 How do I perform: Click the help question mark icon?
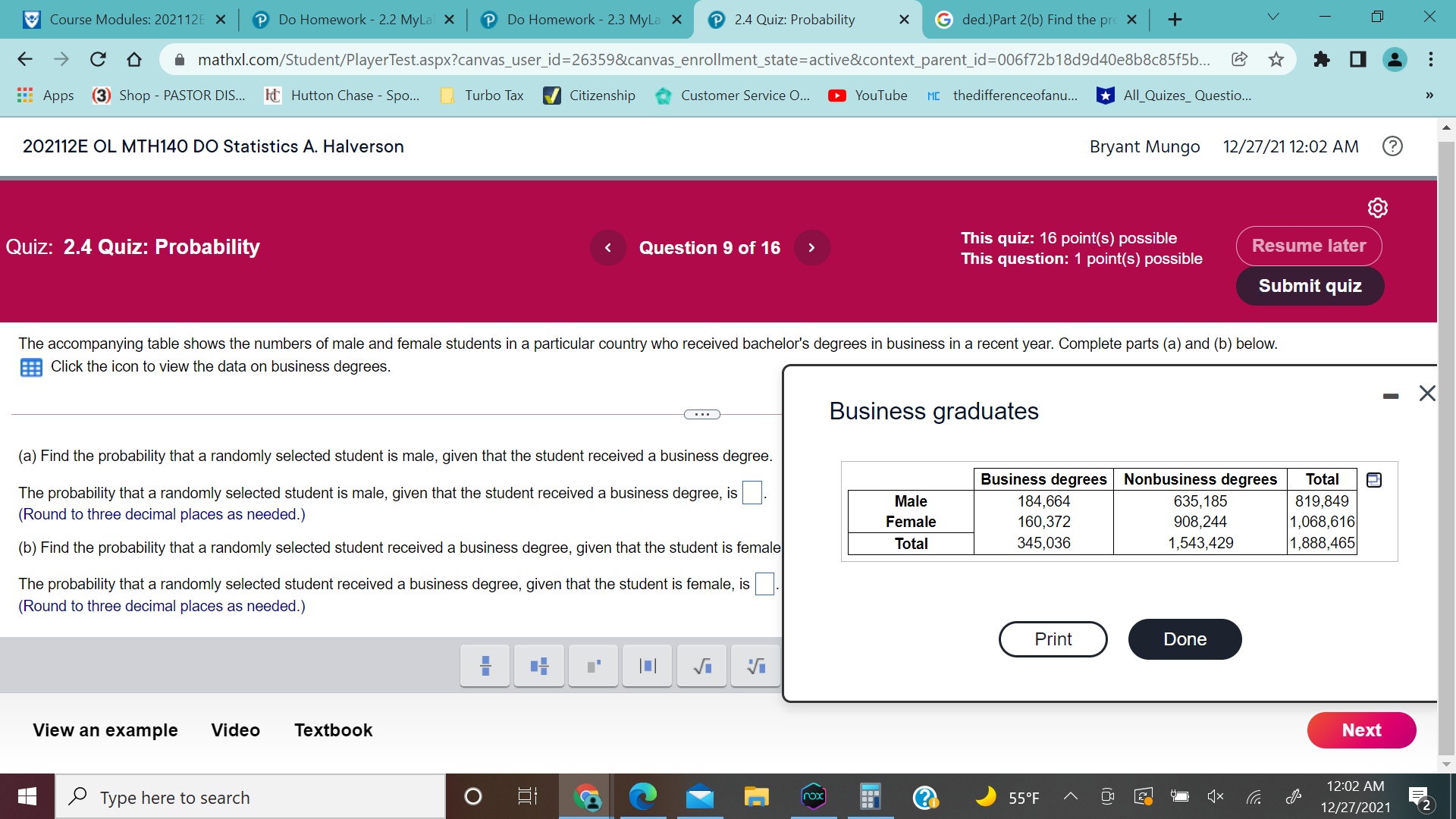[x=1392, y=146]
